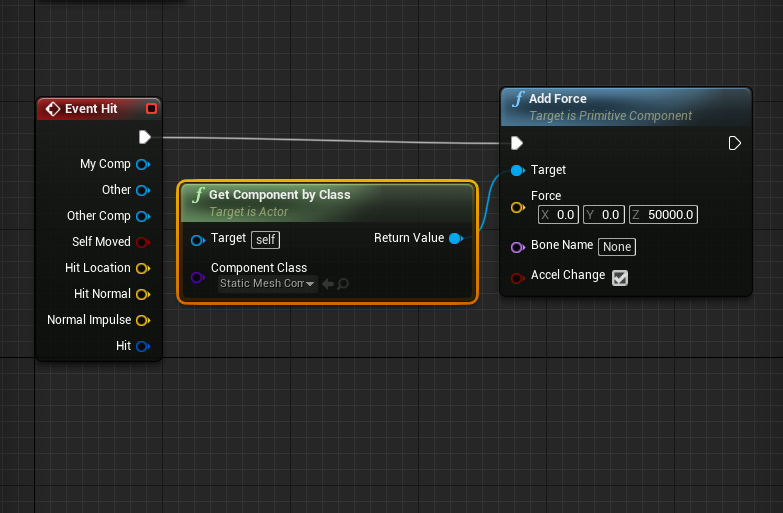Use selected asset arrow for Component Class

point(328,284)
